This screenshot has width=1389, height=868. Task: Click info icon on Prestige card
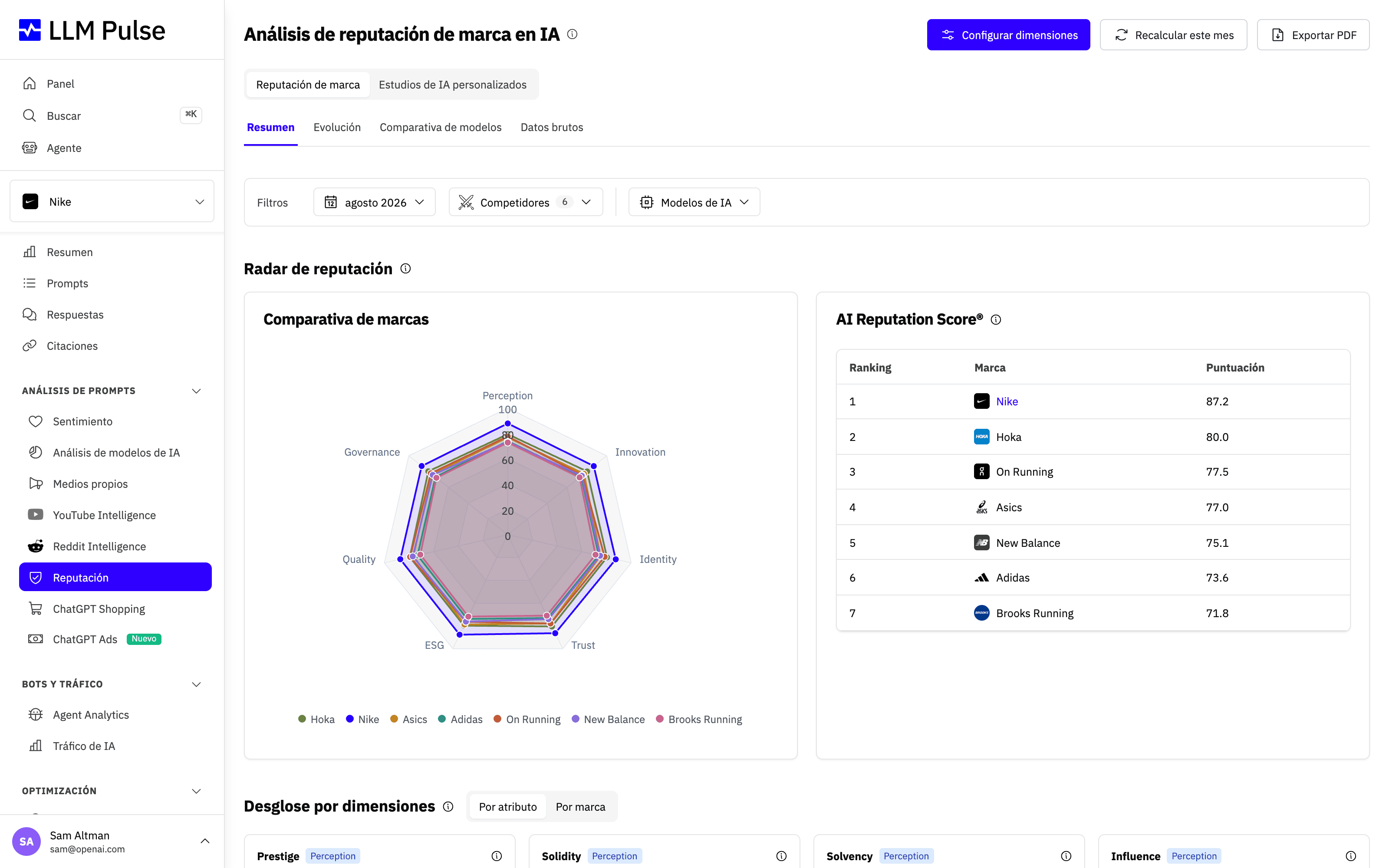tap(497, 856)
